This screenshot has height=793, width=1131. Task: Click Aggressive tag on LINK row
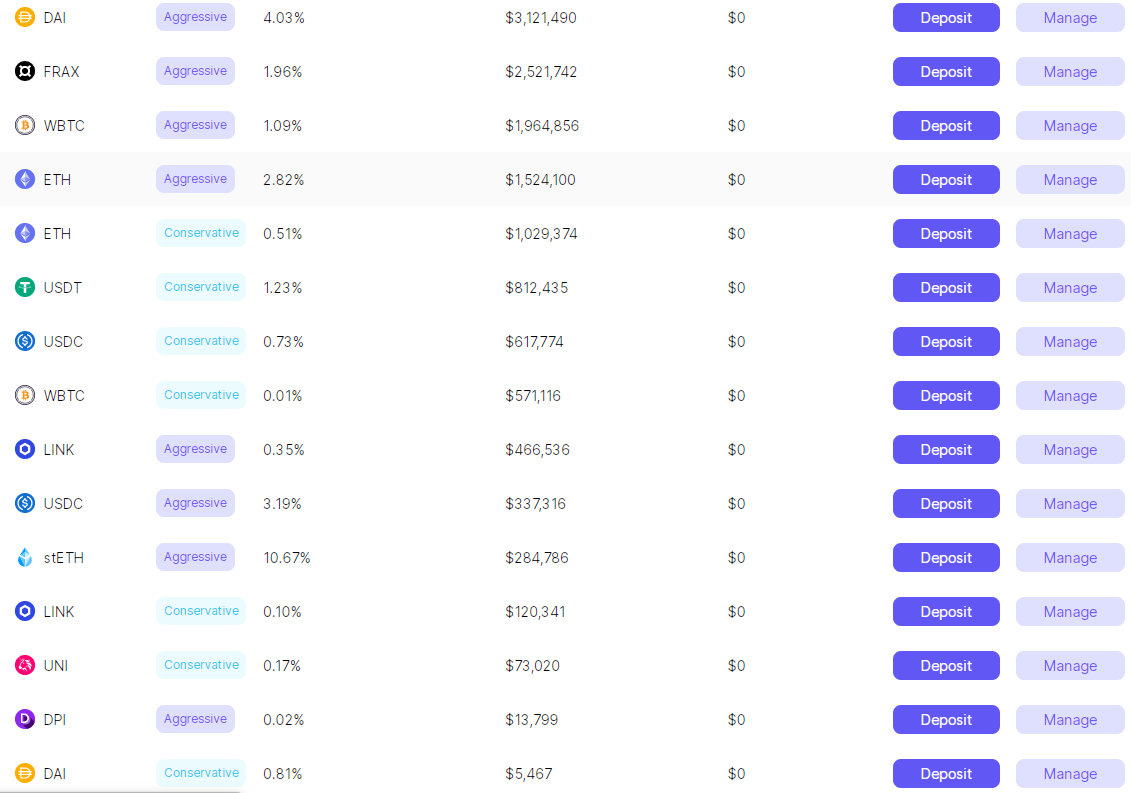195,449
